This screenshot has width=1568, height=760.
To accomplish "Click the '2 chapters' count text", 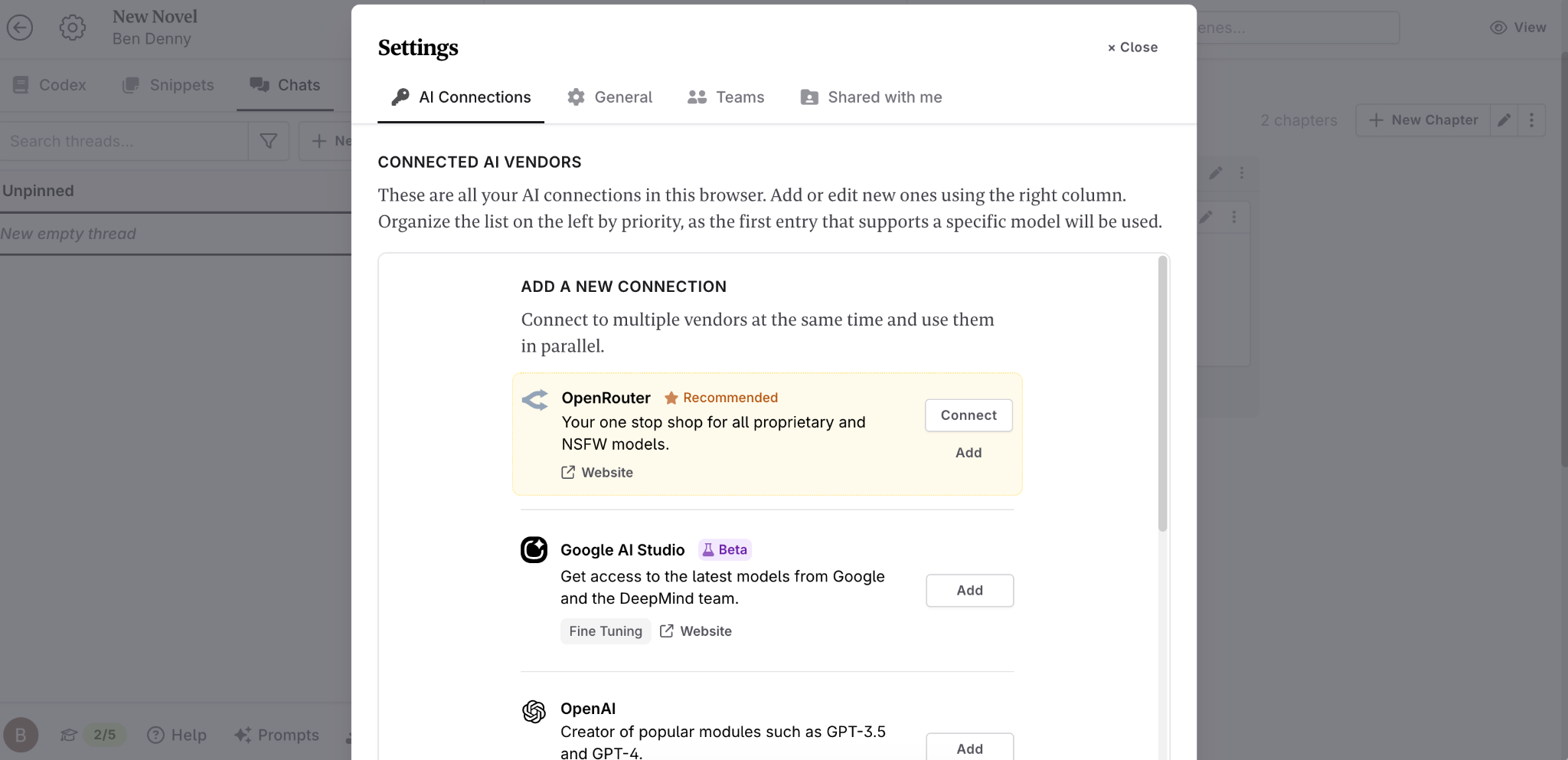I will [x=1298, y=120].
